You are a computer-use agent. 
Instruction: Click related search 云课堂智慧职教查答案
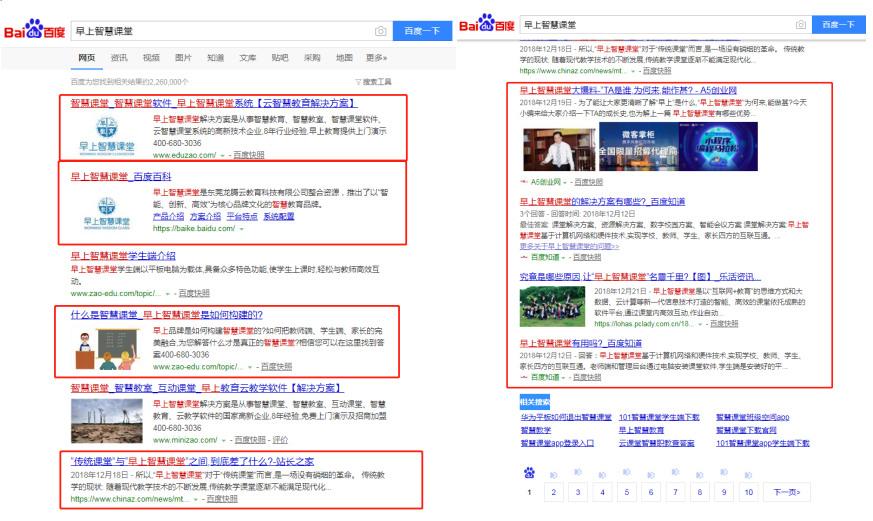[x=656, y=443]
